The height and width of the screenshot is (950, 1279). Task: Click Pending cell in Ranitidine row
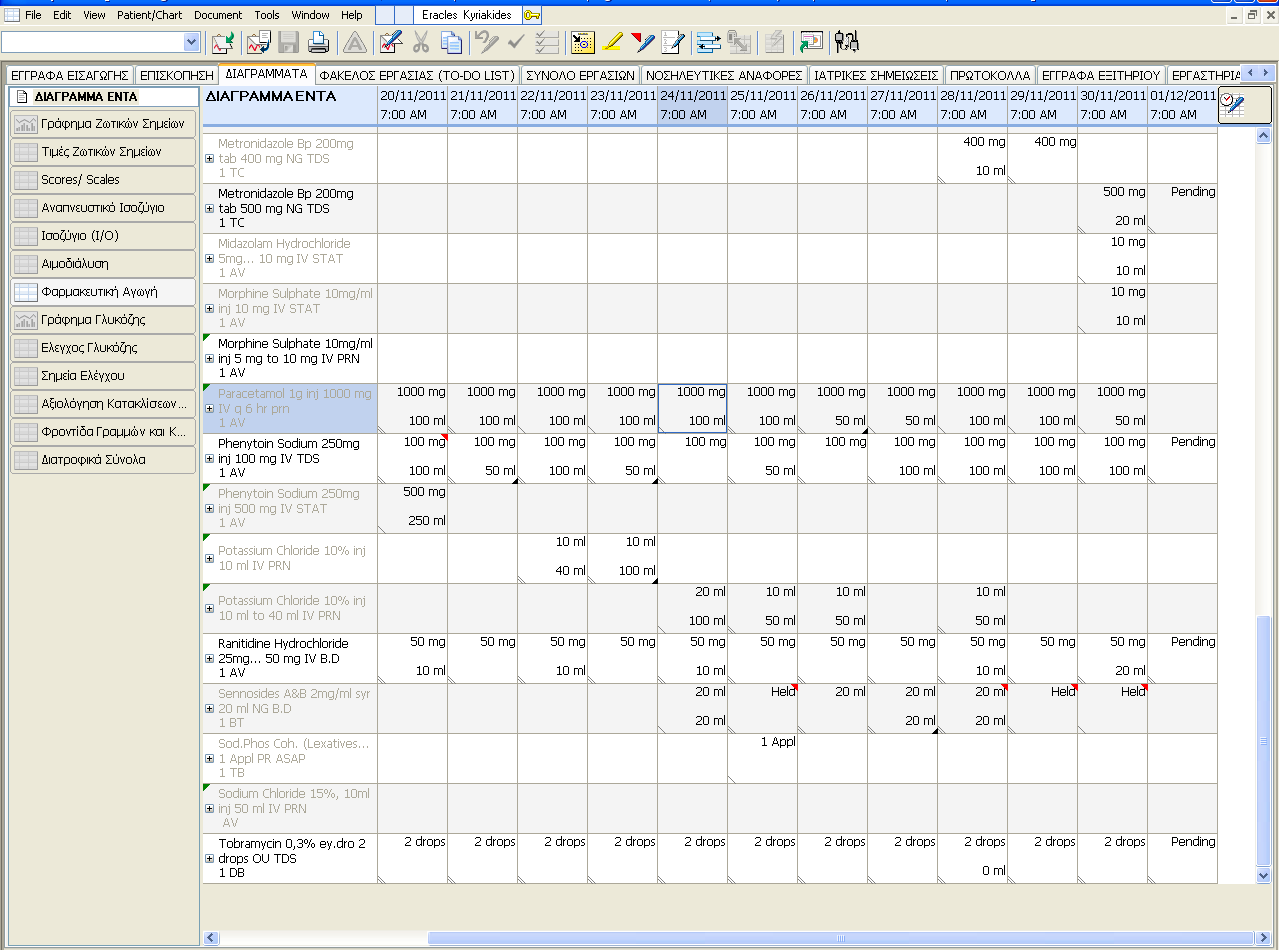pyautogui.click(x=1182, y=658)
